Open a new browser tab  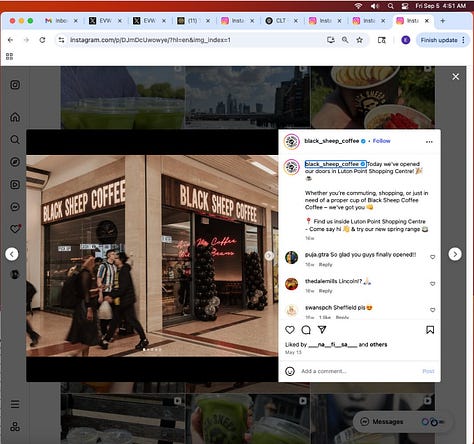[x=443, y=21]
